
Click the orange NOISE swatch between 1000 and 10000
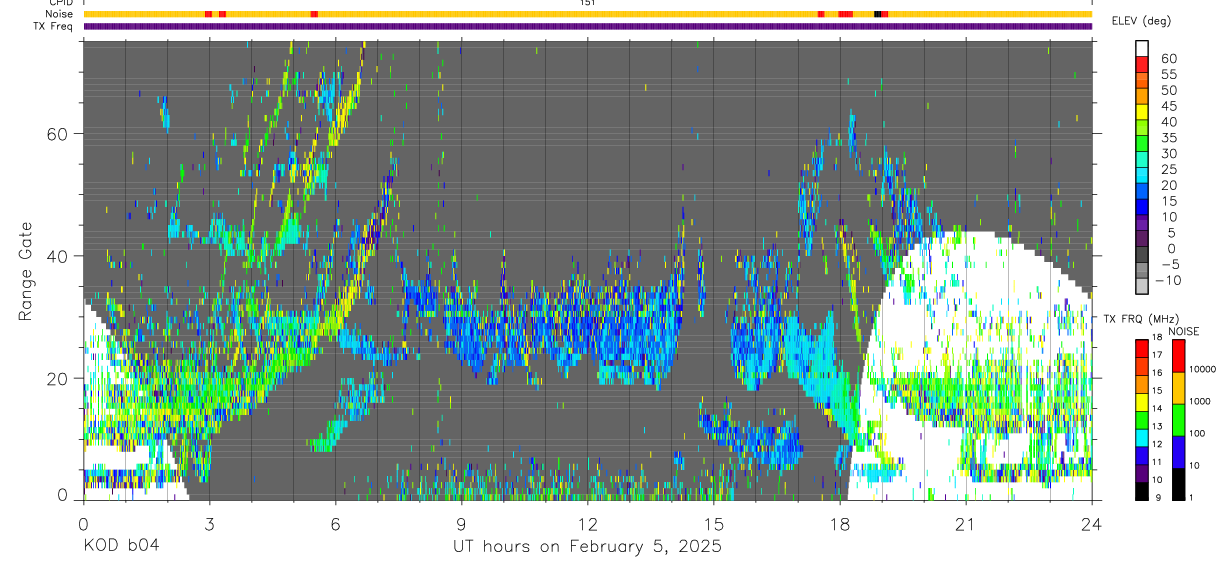point(1179,387)
